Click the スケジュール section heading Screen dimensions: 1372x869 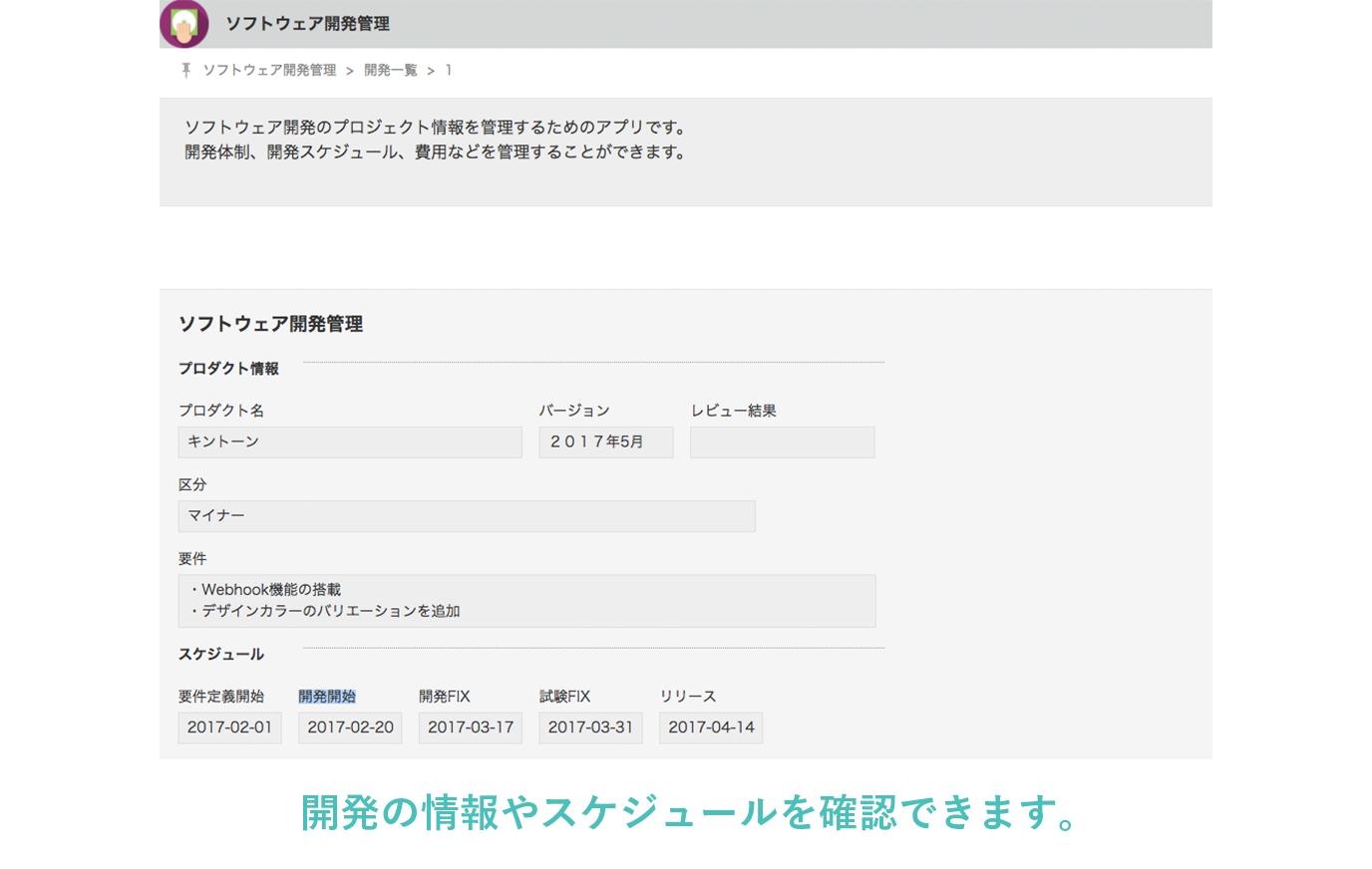click(x=221, y=655)
